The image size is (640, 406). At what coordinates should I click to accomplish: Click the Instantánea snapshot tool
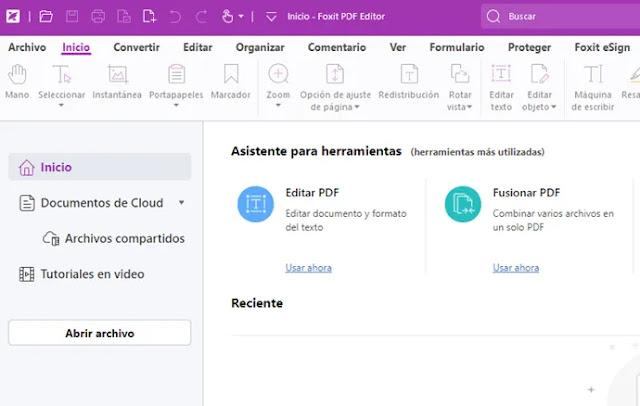pyautogui.click(x=117, y=81)
